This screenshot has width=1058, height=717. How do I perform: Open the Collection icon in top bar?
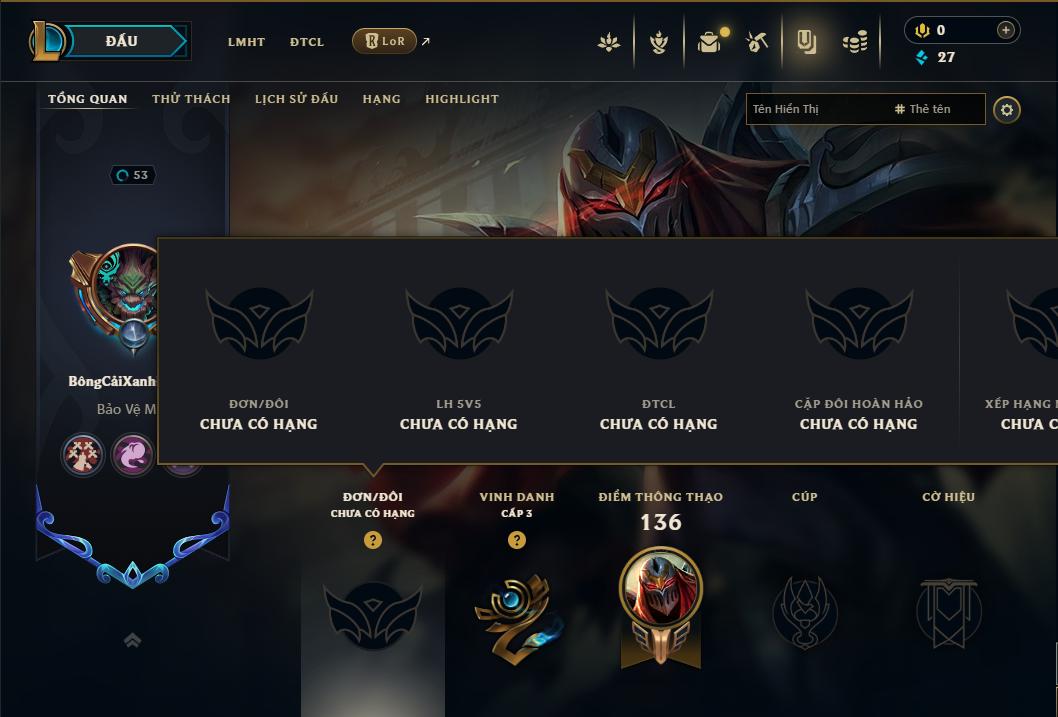(x=806, y=42)
